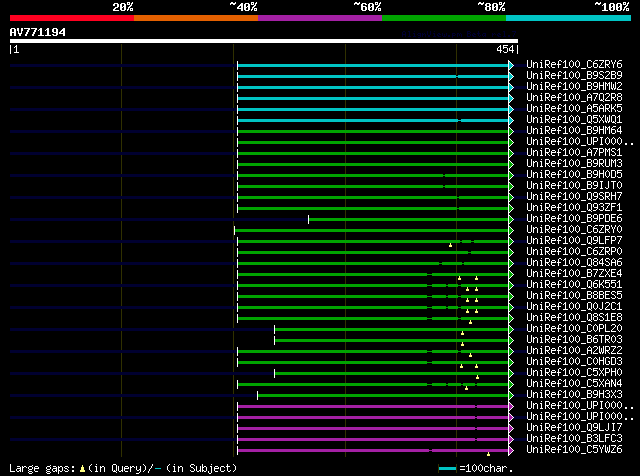The image size is (640, 476).
Task: Select the UniRef100_C6ZRY0 label
Action: point(574,230)
